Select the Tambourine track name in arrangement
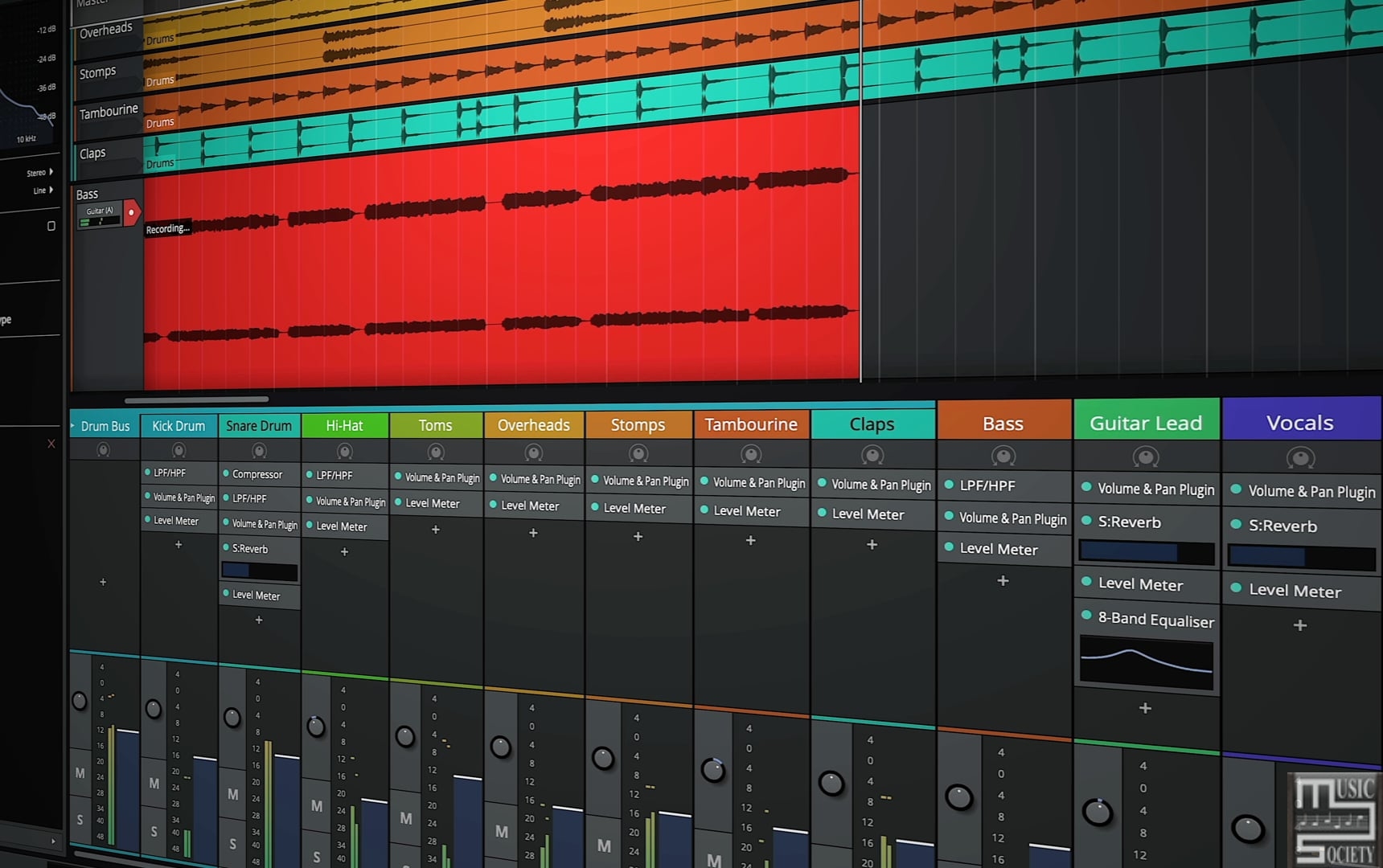Image resolution: width=1383 pixels, height=868 pixels. coord(109,111)
